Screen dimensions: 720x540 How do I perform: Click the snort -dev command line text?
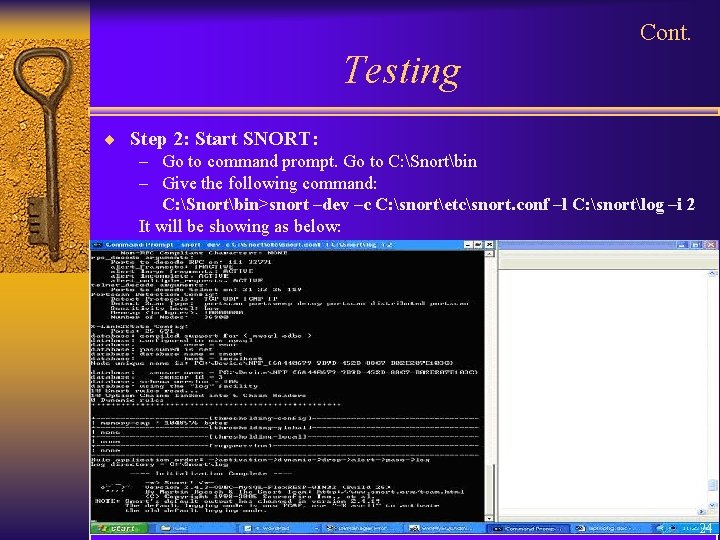(x=428, y=204)
